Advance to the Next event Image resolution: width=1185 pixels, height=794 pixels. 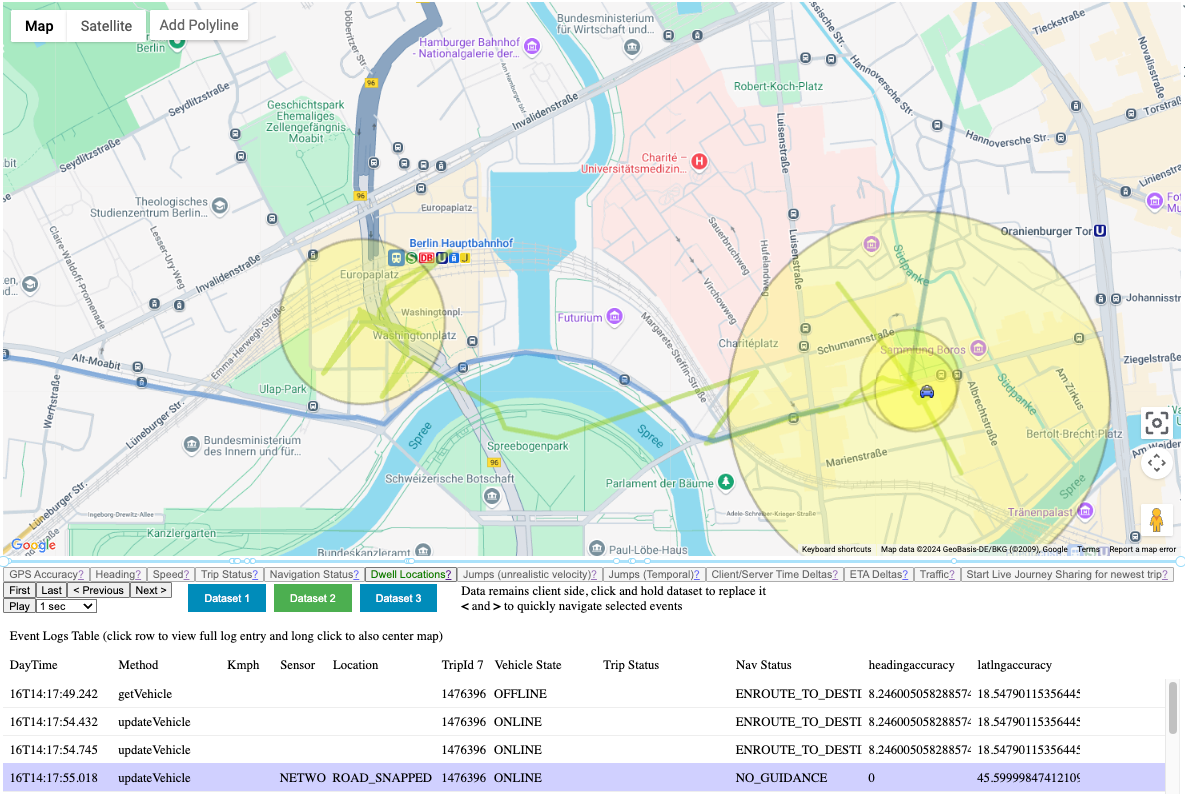click(x=151, y=590)
